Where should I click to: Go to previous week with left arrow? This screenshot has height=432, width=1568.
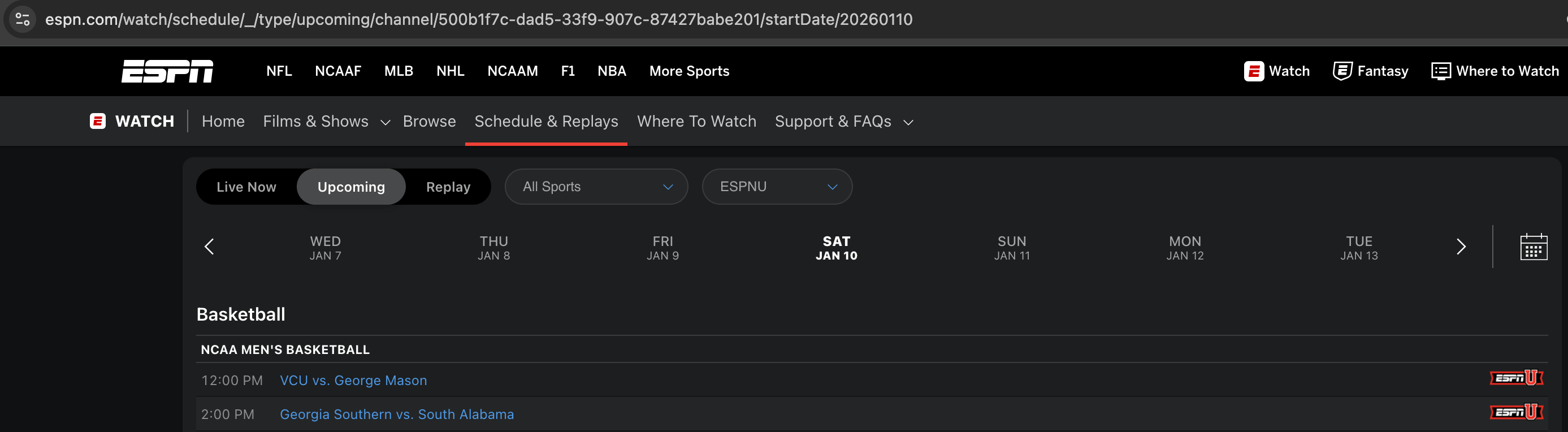(x=209, y=247)
